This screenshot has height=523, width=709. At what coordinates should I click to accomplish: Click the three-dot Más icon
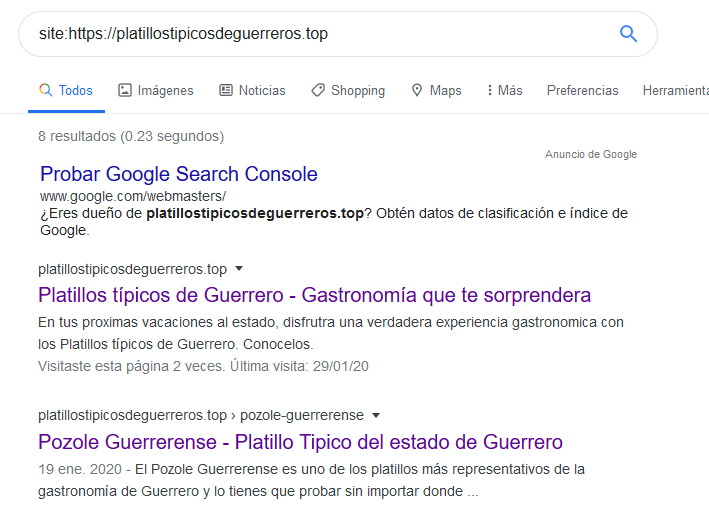[x=490, y=90]
